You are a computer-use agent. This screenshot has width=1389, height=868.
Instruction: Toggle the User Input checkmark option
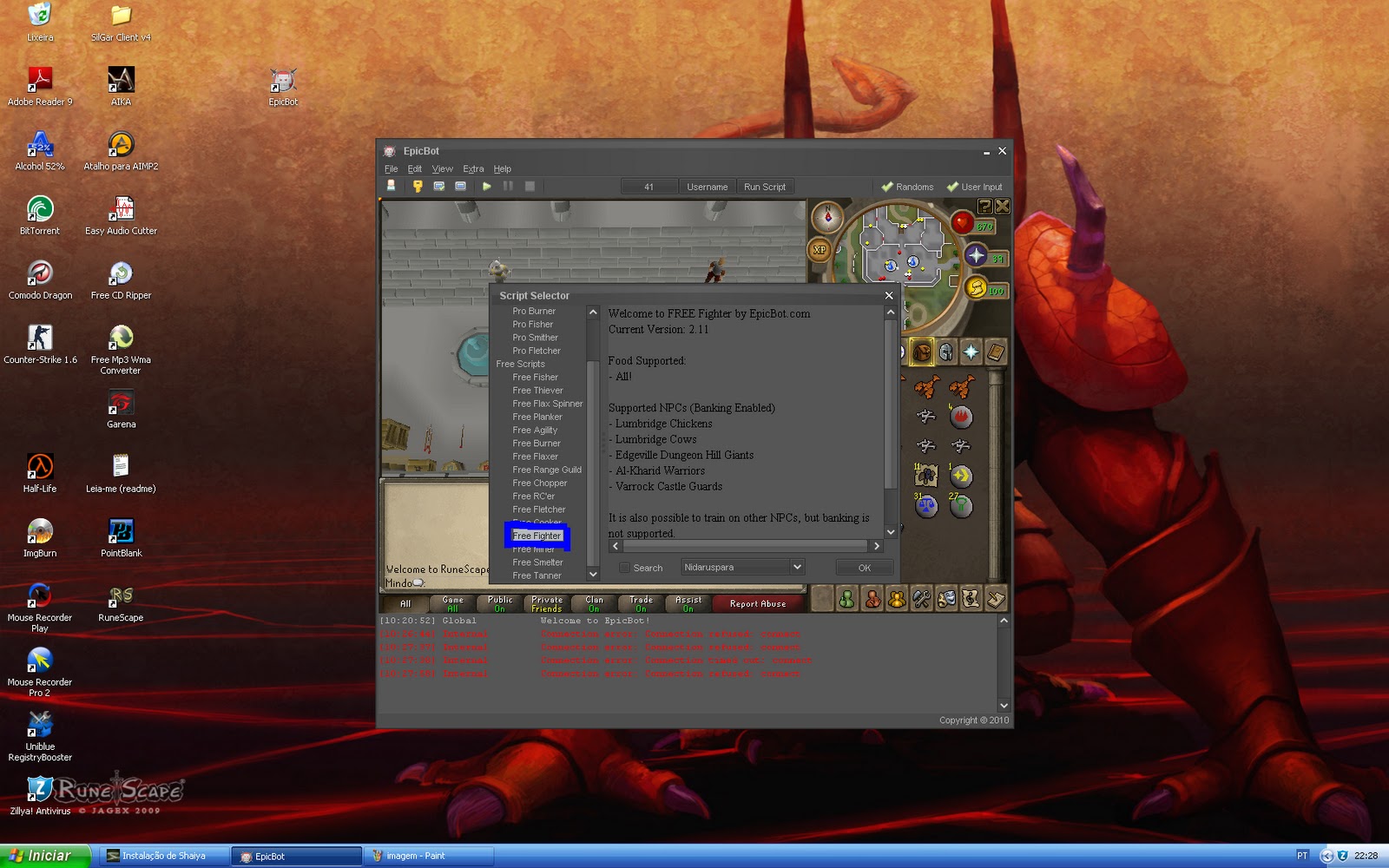(974, 187)
